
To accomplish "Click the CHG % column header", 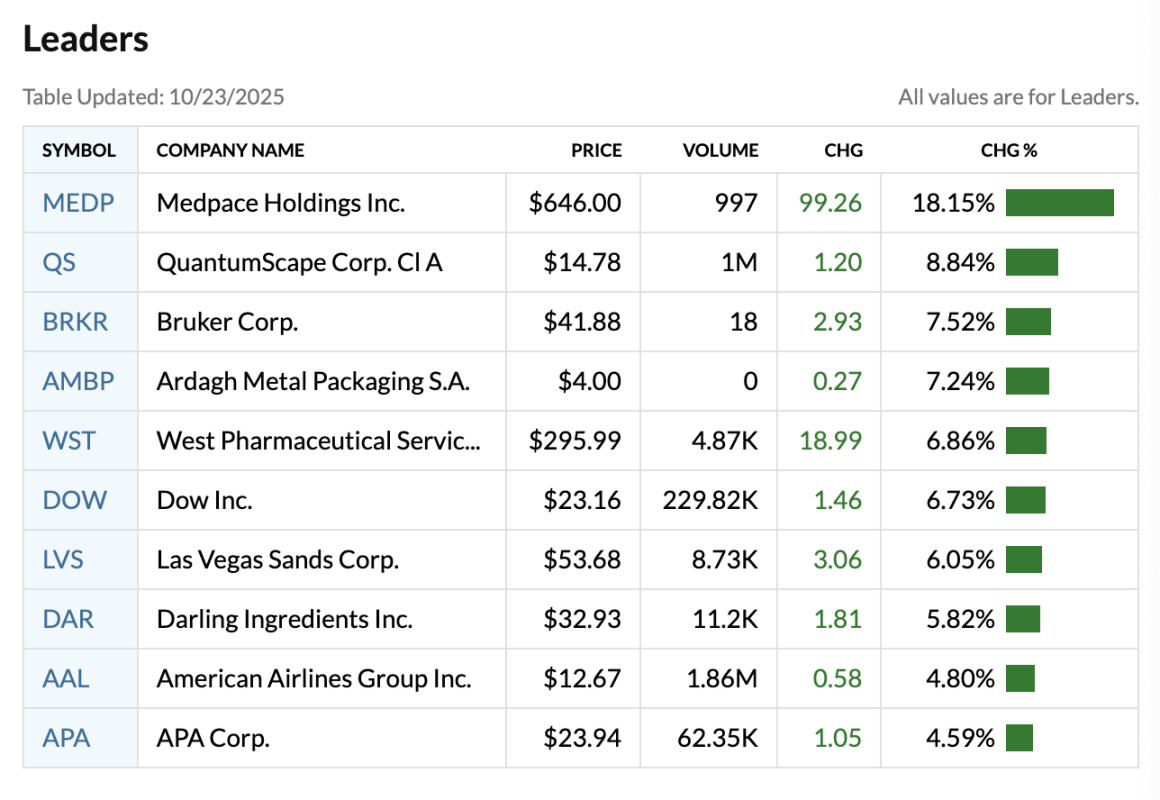I will pos(1009,151).
